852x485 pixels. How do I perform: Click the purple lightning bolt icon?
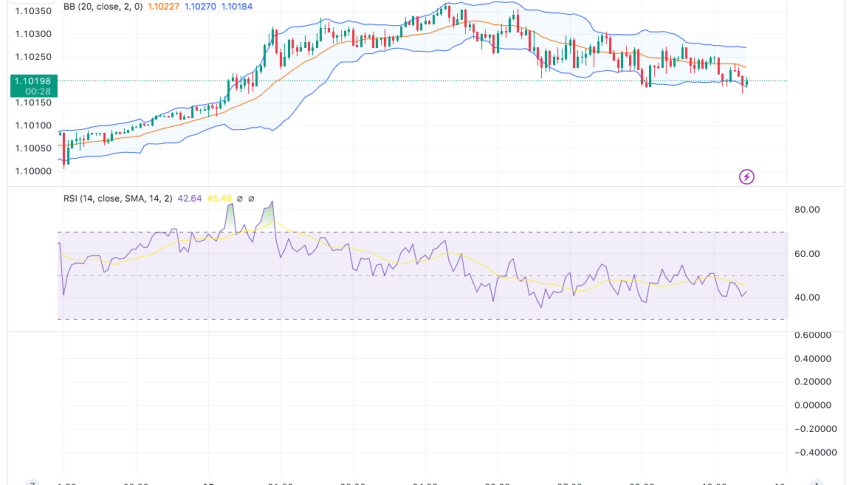(747, 177)
